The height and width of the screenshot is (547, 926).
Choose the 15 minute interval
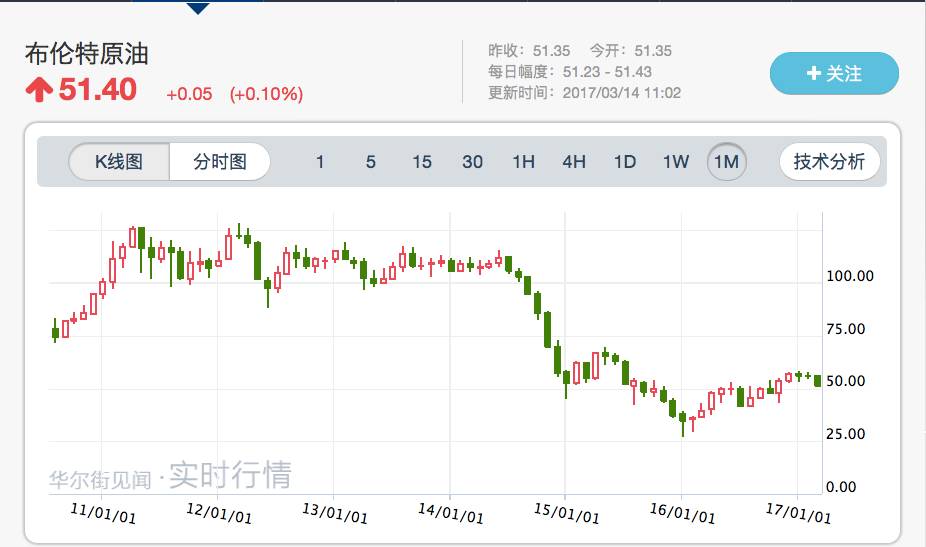(422, 161)
